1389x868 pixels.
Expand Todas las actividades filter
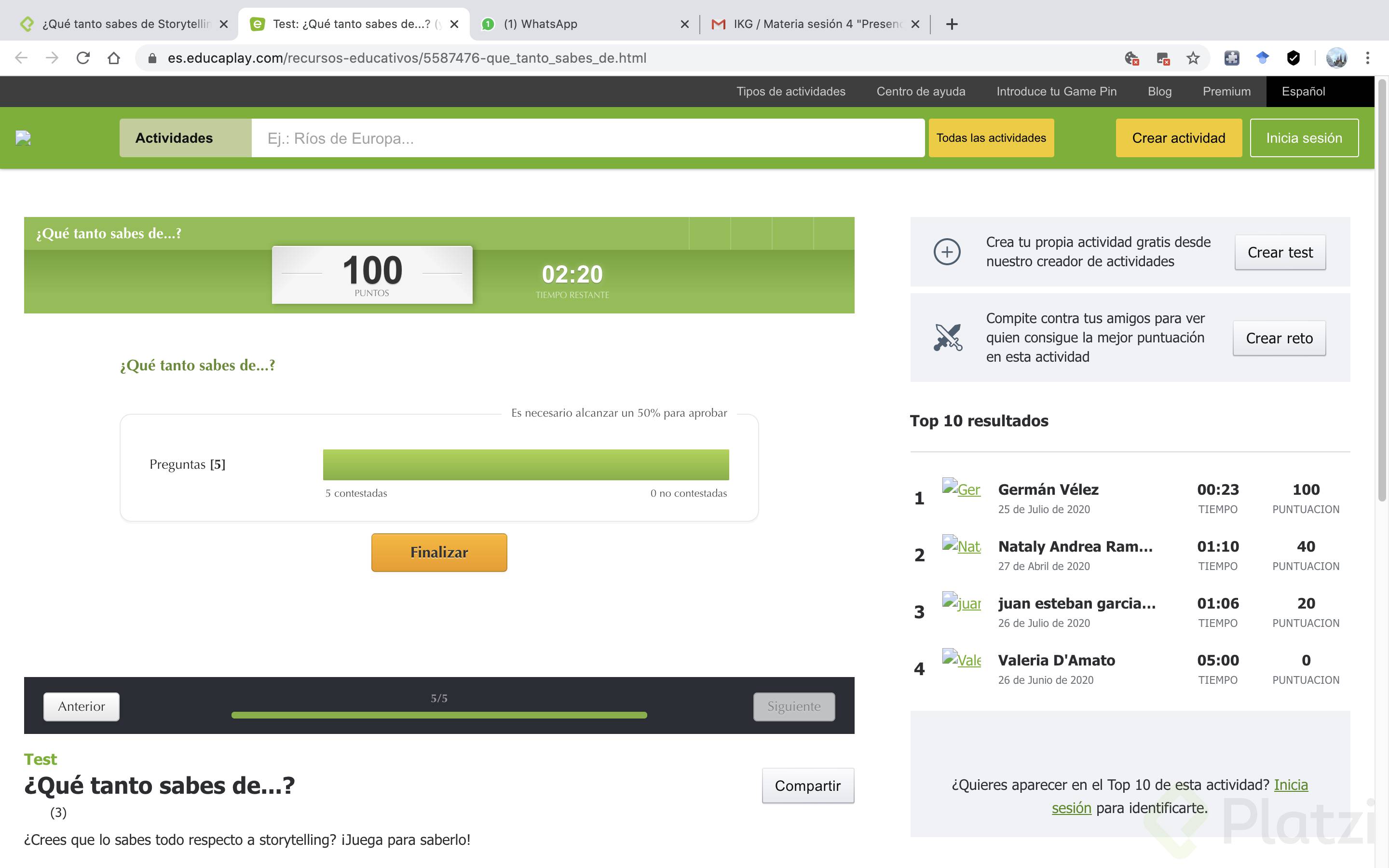[x=991, y=138]
